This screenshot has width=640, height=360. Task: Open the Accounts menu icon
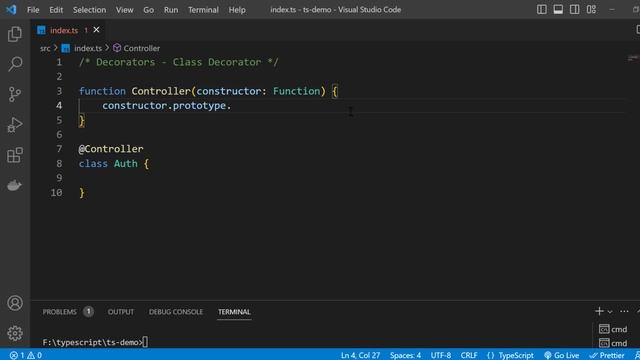coord(15,303)
